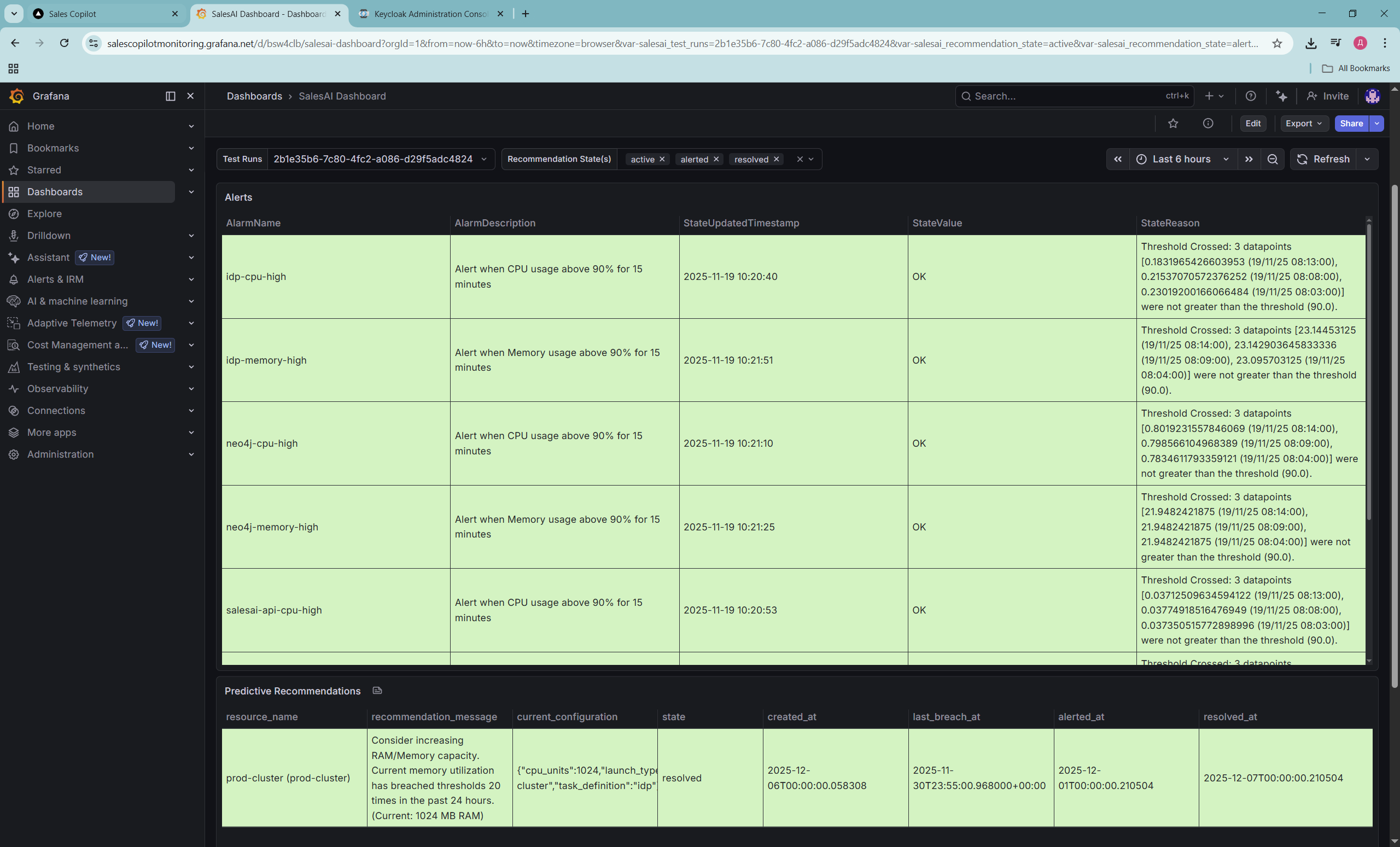Remove the 'active' recommendation state tag
Image resolution: width=1400 pixels, height=847 pixels.
point(662,159)
